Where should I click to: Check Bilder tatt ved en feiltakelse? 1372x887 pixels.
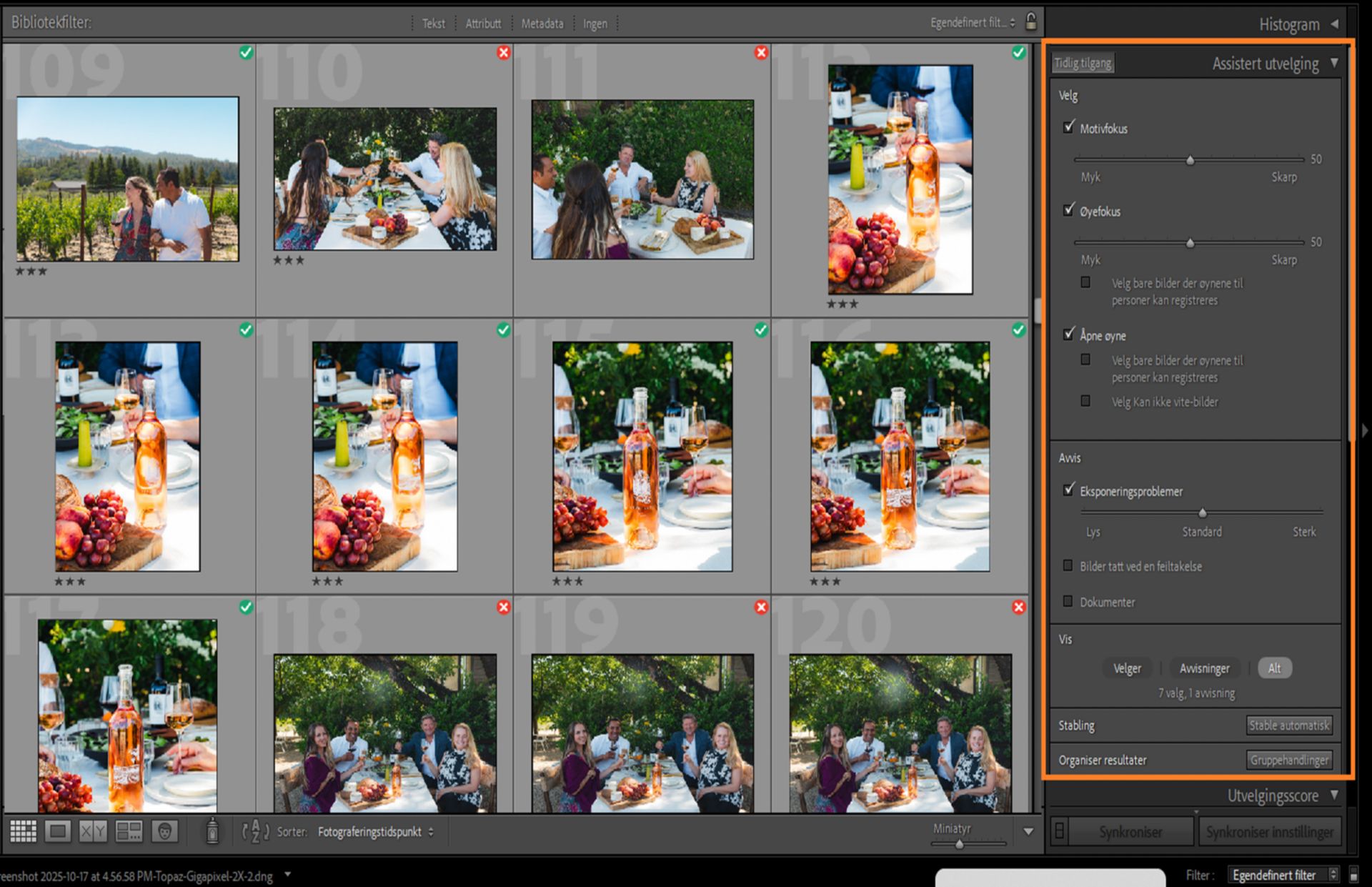point(1068,565)
